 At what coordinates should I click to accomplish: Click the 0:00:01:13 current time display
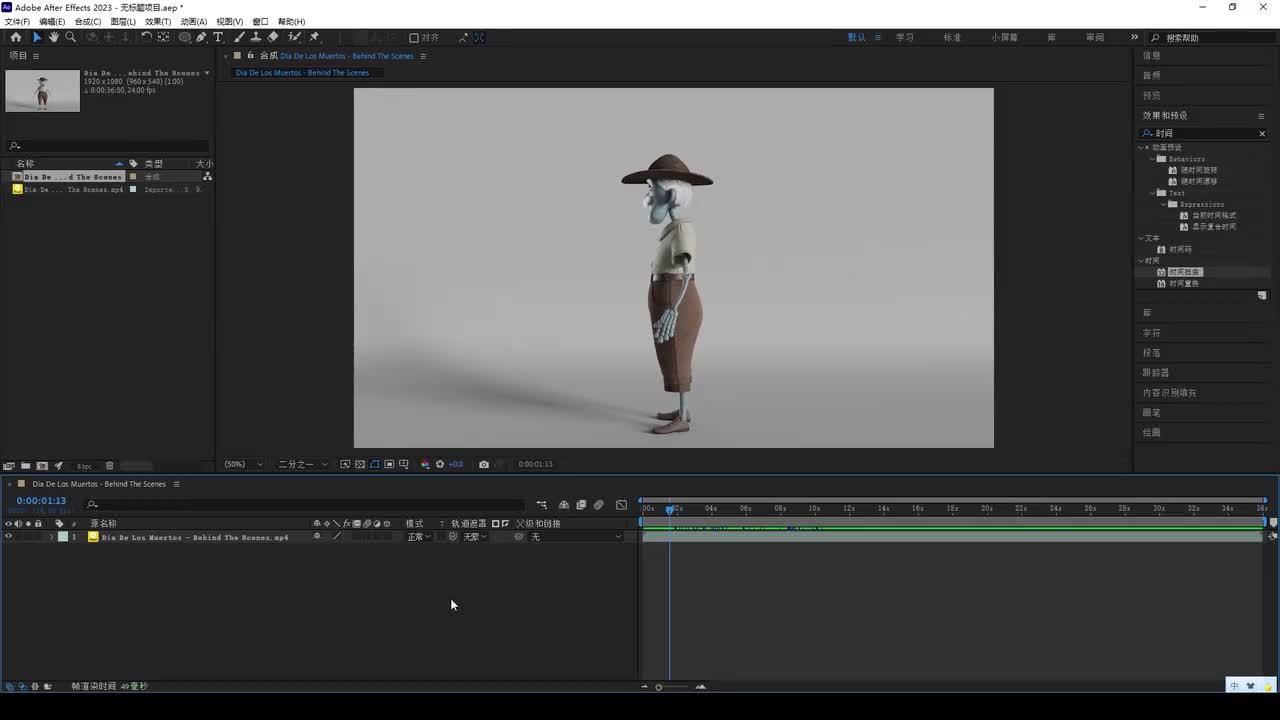point(41,501)
